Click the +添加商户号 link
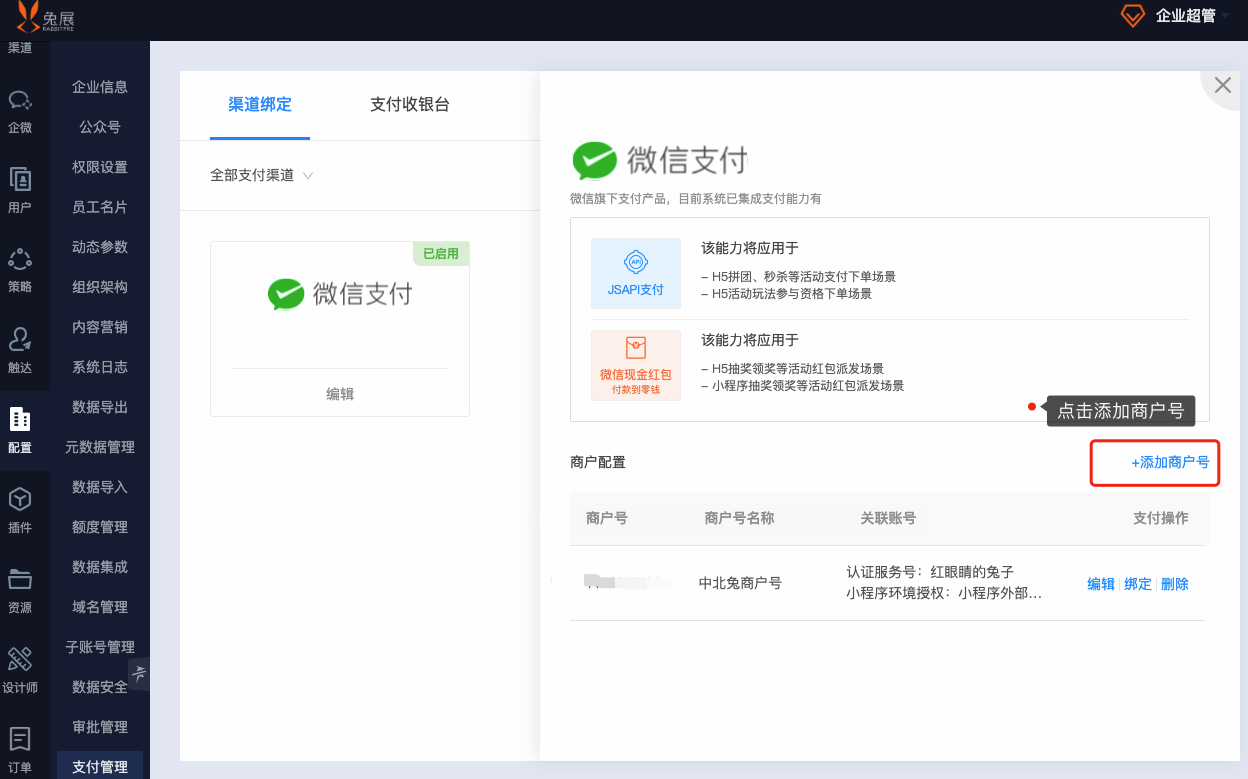 [1170, 462]
